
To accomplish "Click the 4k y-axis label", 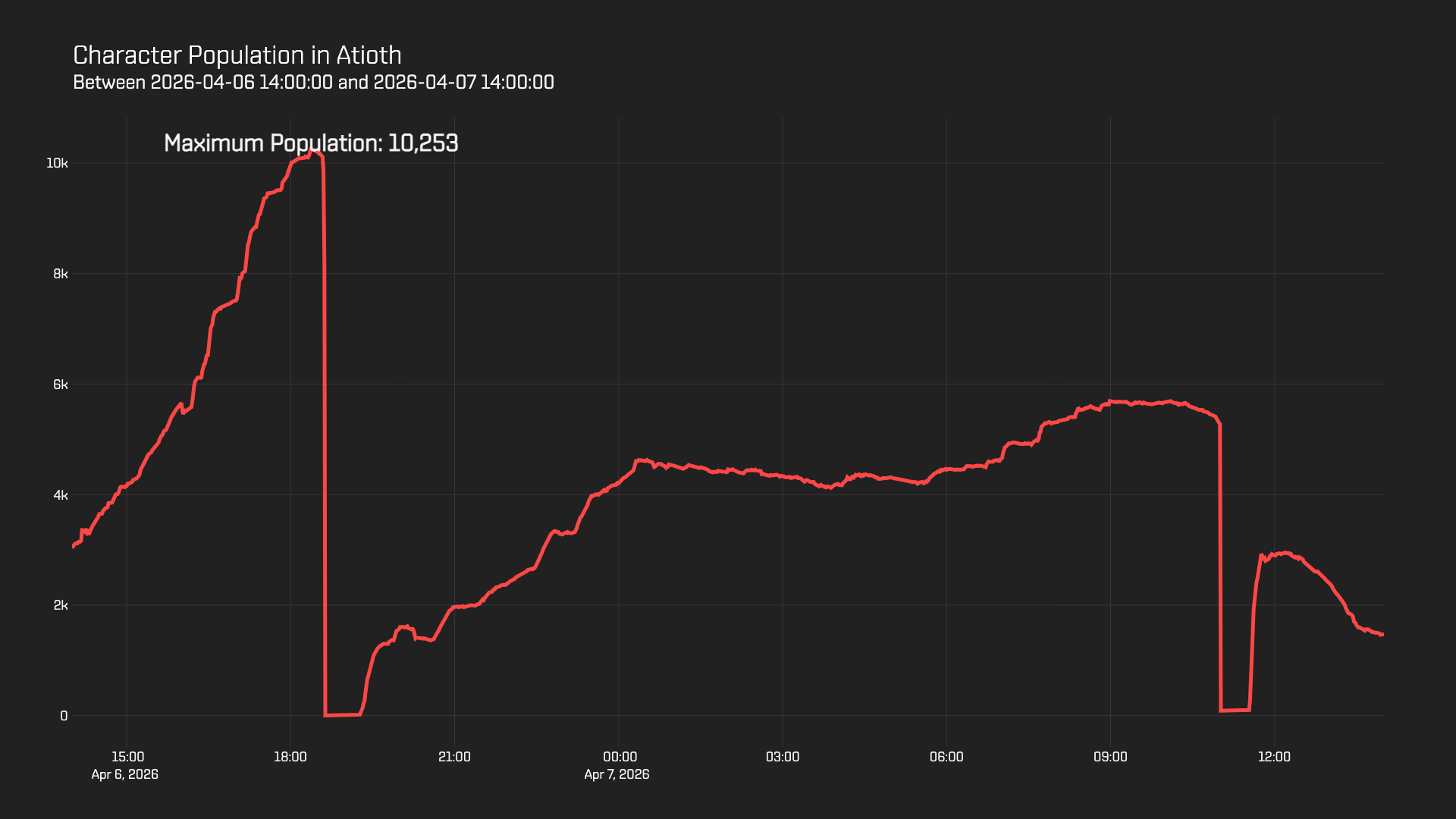I will tap(60, 495).
